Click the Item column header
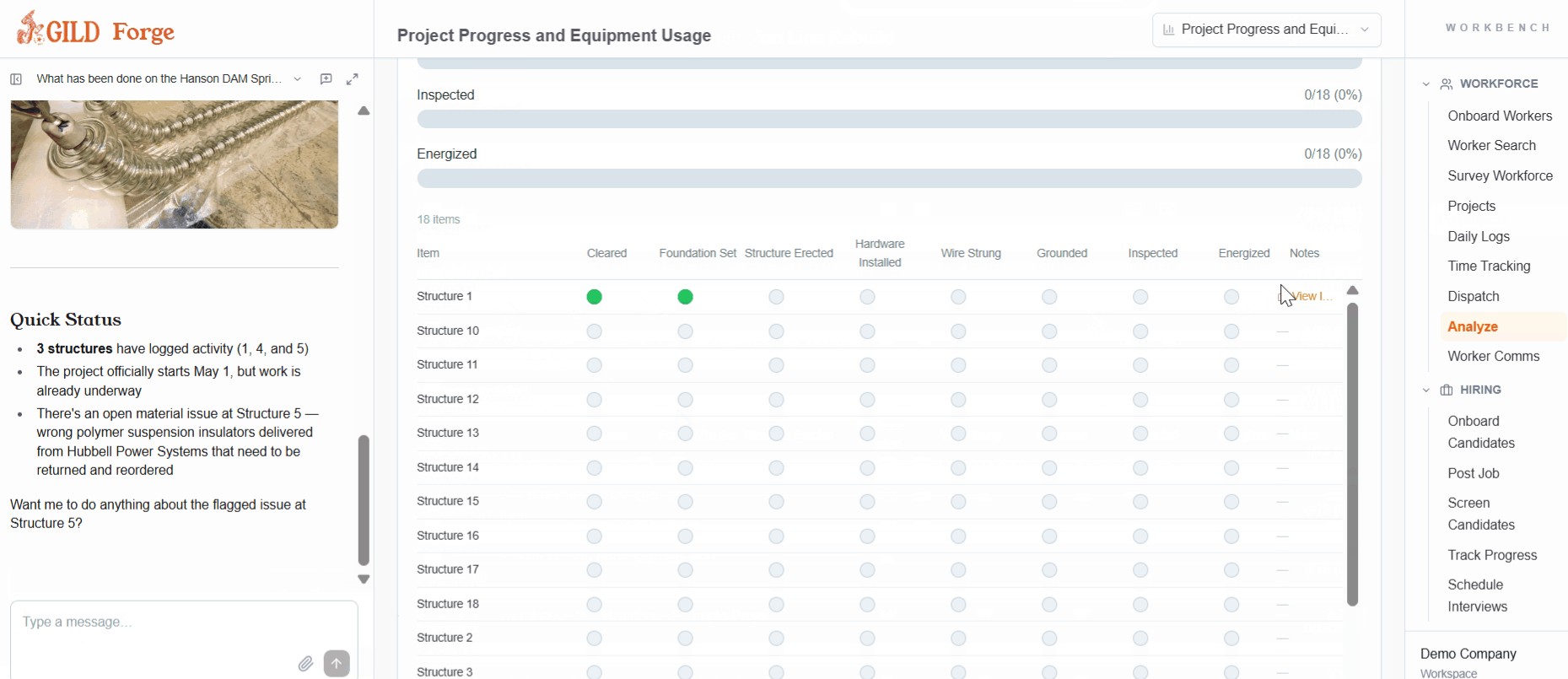The height and width of the screenshot is (679, 1568). tap(428, 254)
